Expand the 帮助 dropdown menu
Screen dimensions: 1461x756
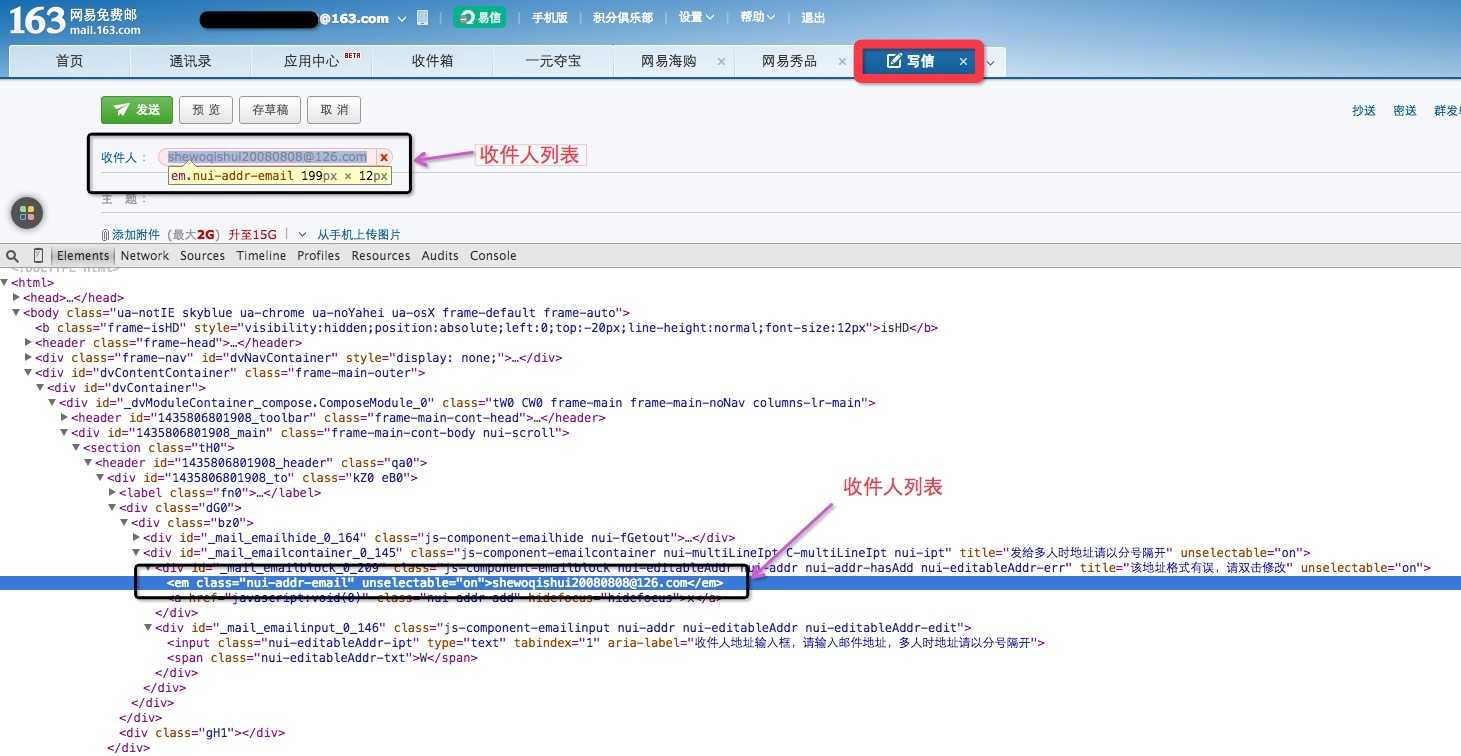click(758, 18)
